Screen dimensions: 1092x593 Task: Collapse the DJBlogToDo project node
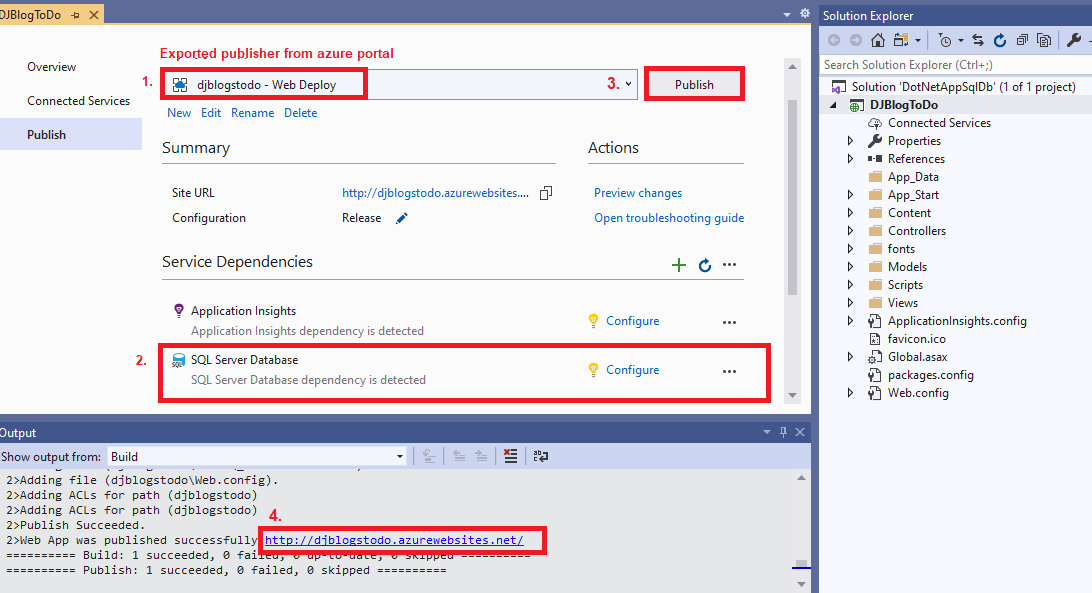pyautogui.click(x=834, y=105)
